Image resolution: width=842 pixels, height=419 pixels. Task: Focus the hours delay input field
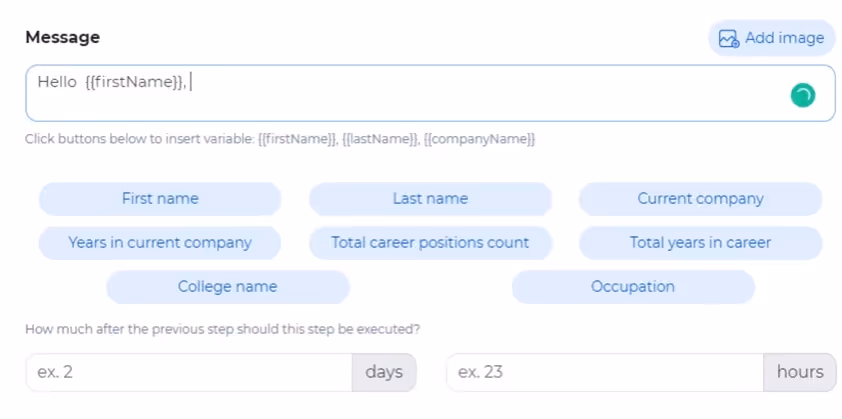pos(605,372)
